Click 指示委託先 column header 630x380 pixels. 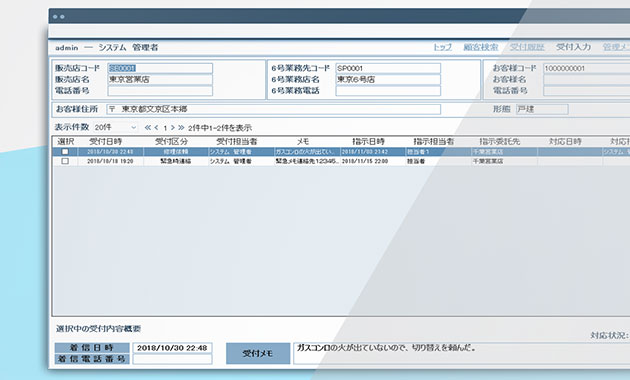[x=500, y=142]
